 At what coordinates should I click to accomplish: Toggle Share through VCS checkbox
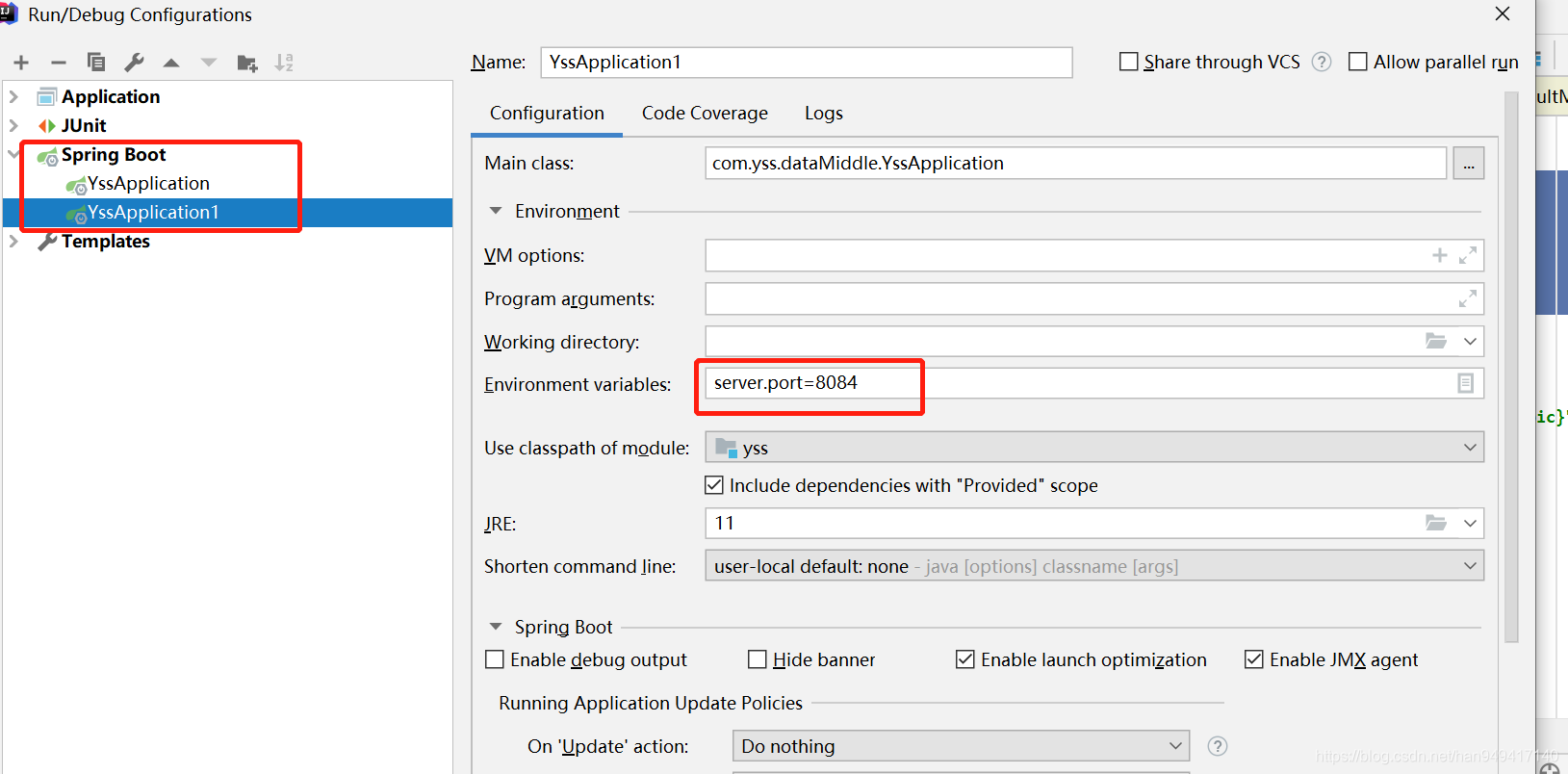[1129, 62]
